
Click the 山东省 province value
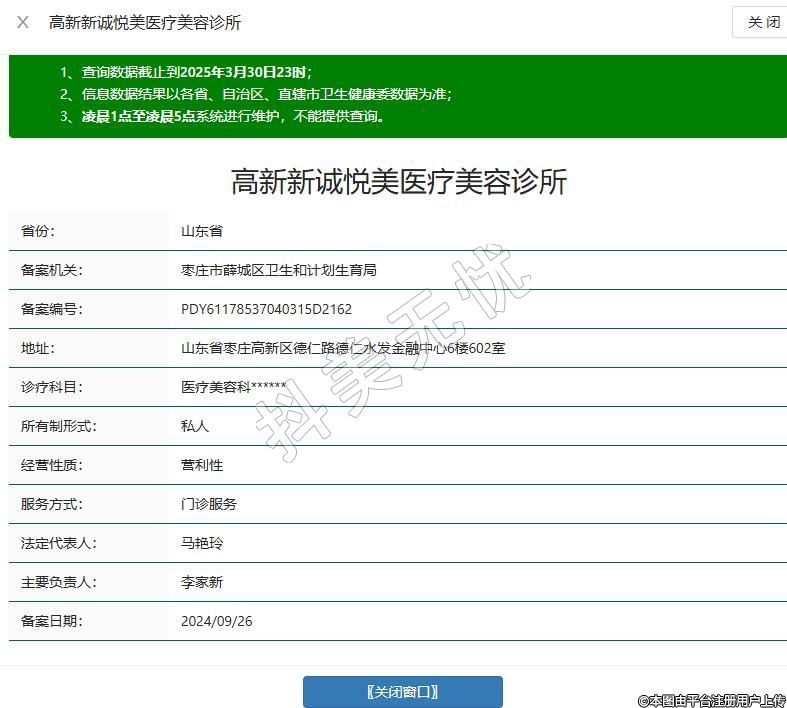(202, 231)
